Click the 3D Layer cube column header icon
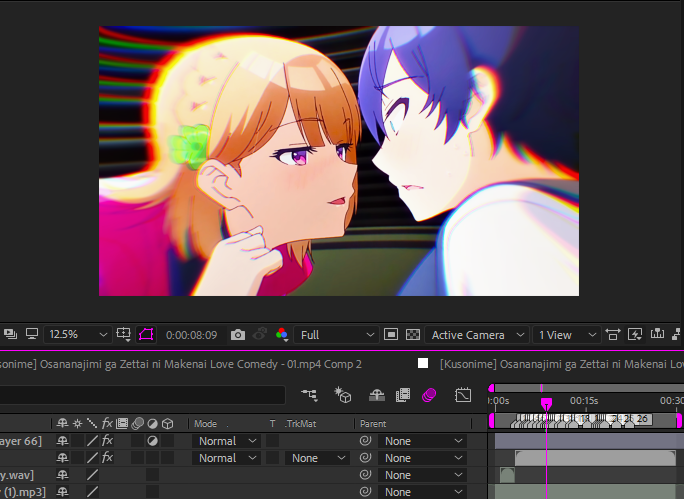This screenshot has width=684, height=499. pyautogui.click(x=168, y=423)
